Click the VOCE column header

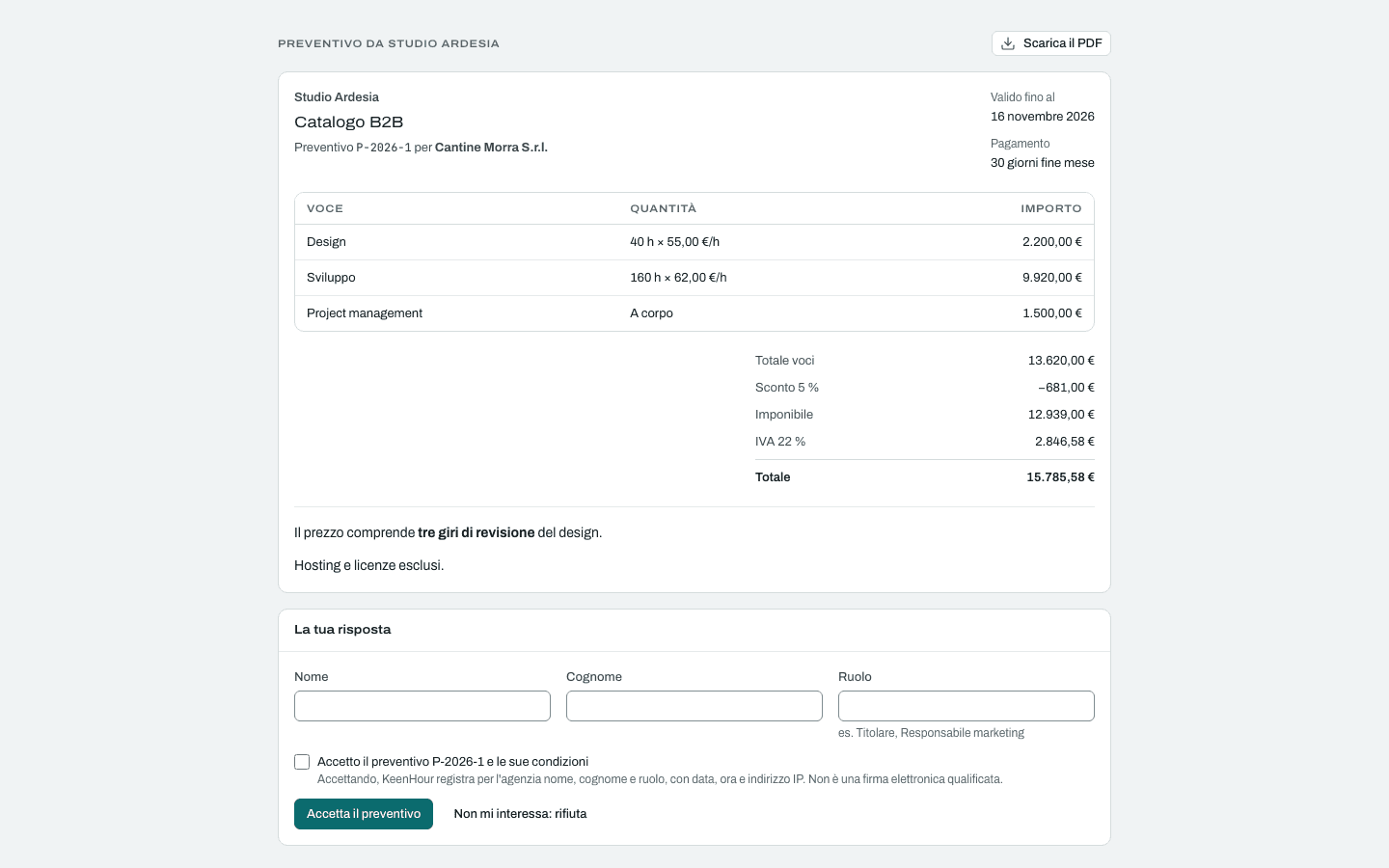click(x=325, y=208)
